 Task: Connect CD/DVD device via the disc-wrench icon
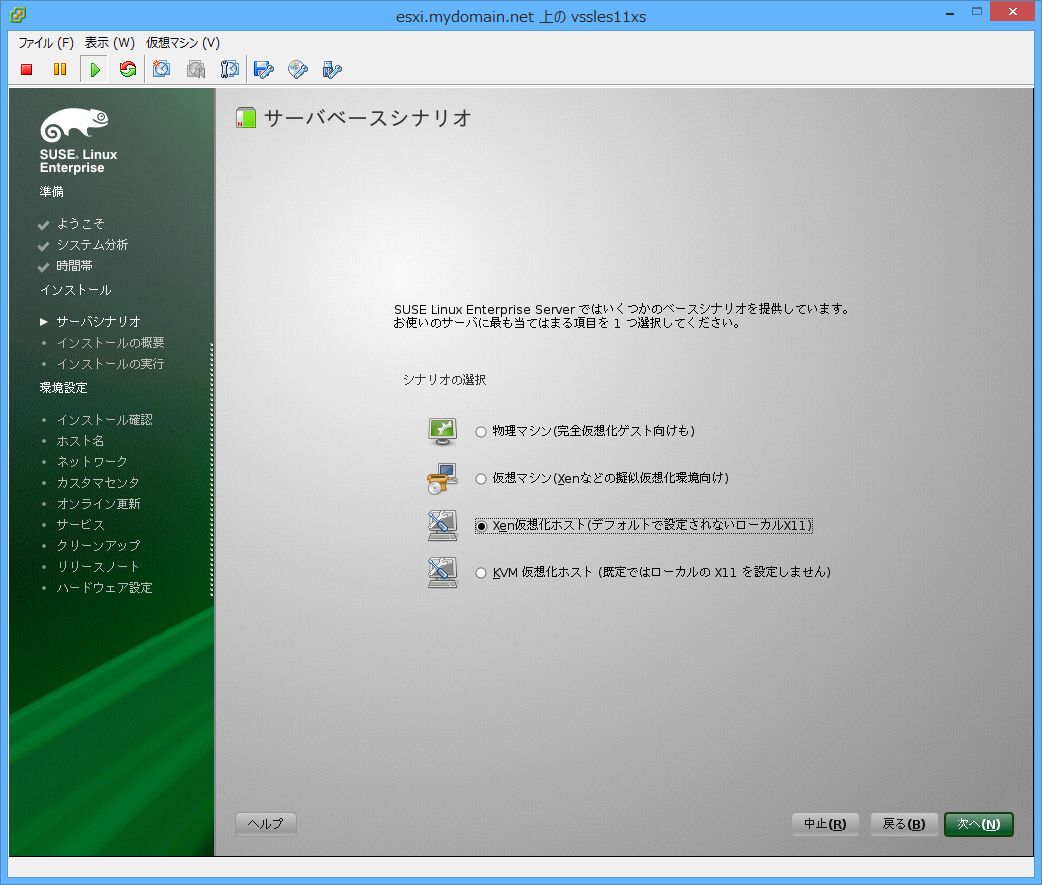coord(298,70)
